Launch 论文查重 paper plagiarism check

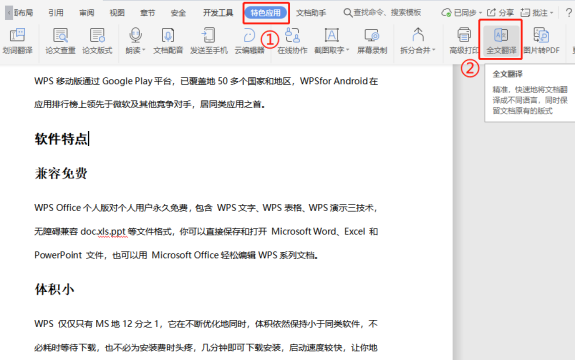coord(60,41)
